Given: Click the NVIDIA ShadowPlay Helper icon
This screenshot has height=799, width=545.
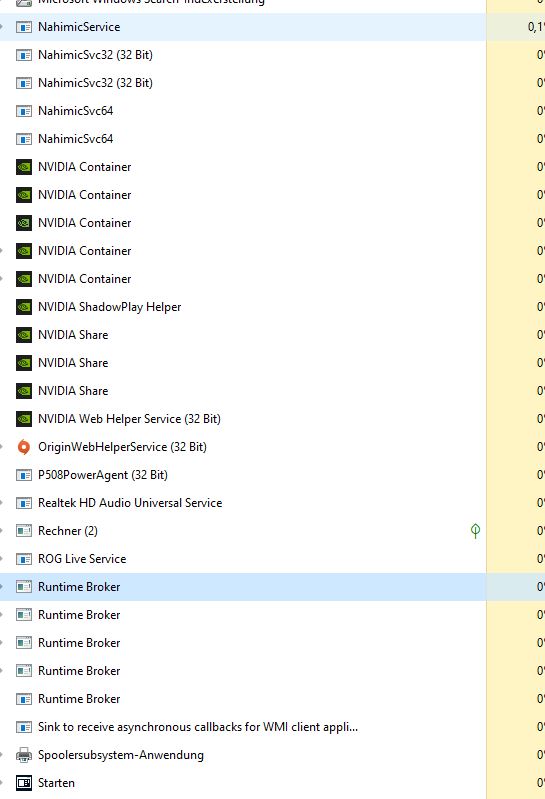Looking at the screenshot, I should pos(23,307).
